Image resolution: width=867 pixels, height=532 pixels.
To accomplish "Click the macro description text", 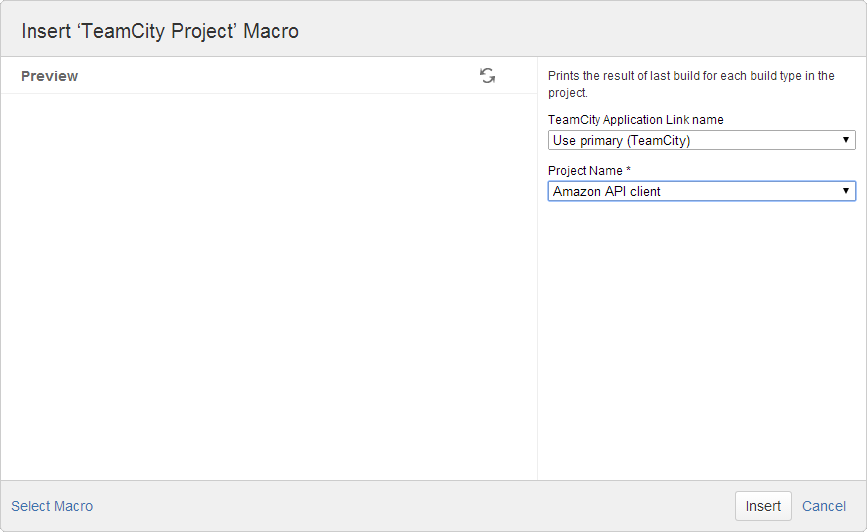I will coord(691,84).
